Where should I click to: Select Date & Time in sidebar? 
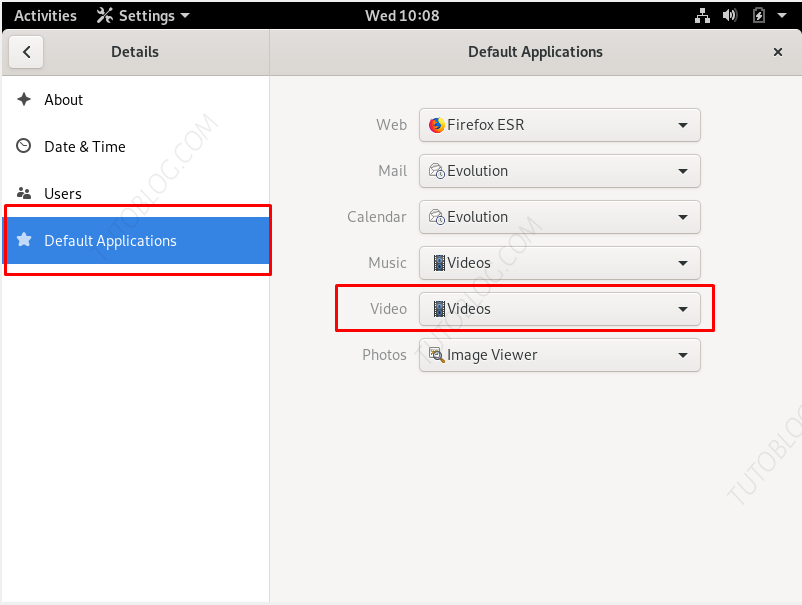pyautogui.click(x=136, y=147)
